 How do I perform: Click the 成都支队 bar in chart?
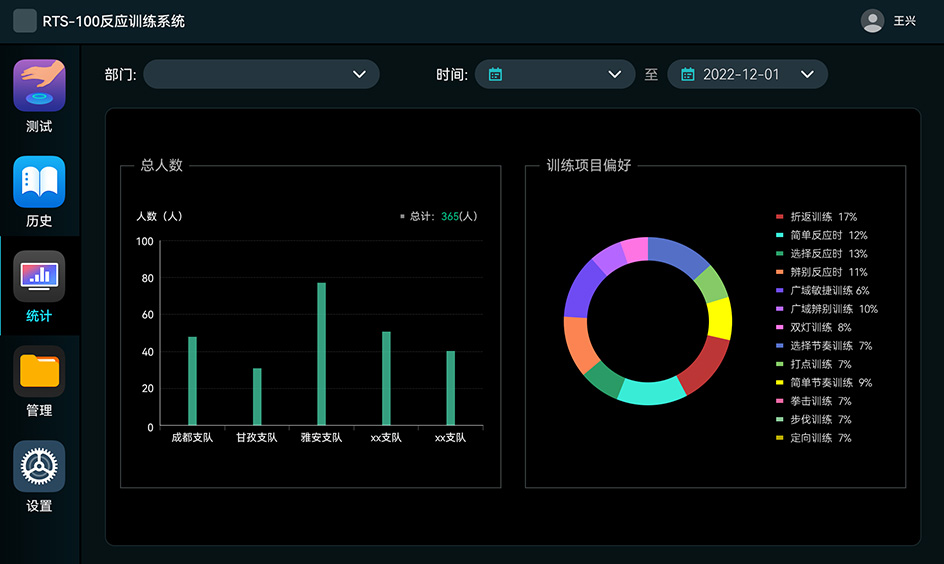click(x=192, y=381)
